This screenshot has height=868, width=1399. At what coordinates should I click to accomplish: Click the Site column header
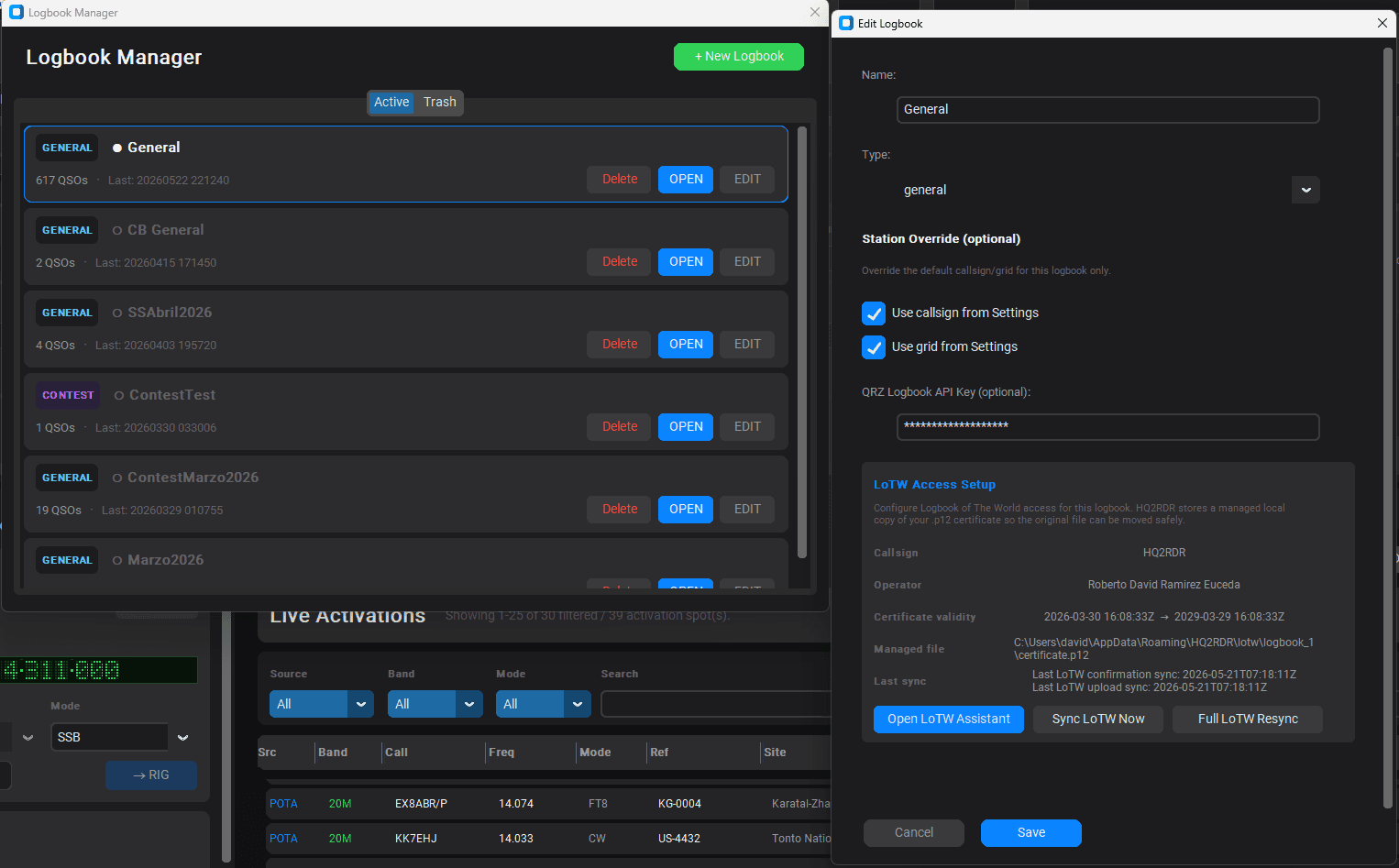pyautogui.click(x=775, y=753)
